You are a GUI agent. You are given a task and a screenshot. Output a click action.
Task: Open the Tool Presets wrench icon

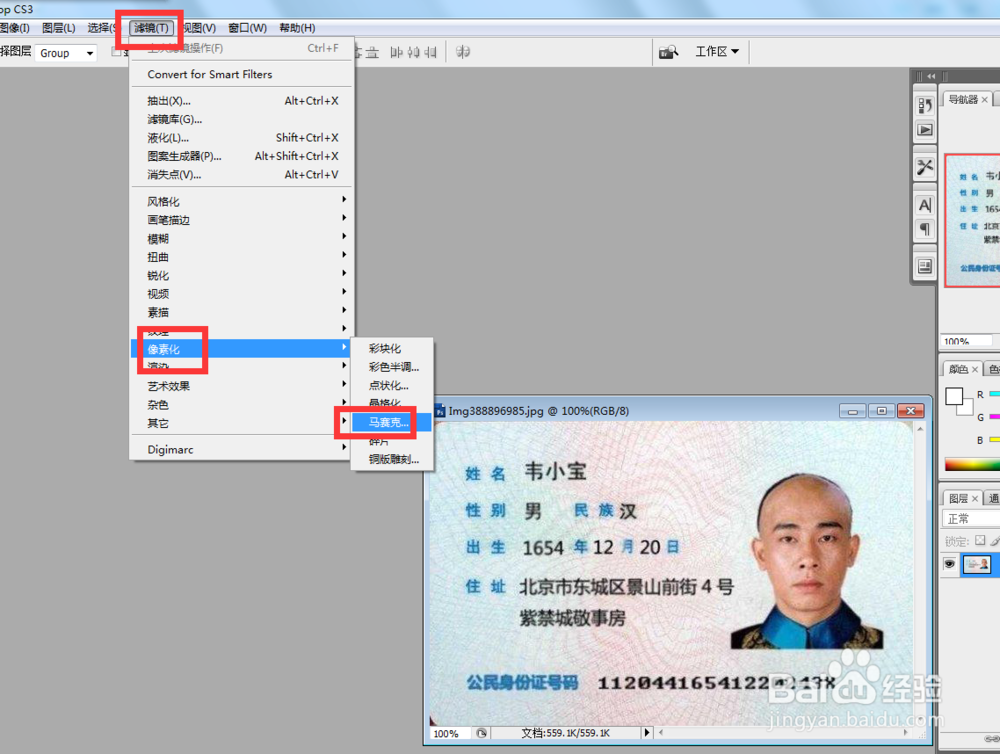pos(925,167)
